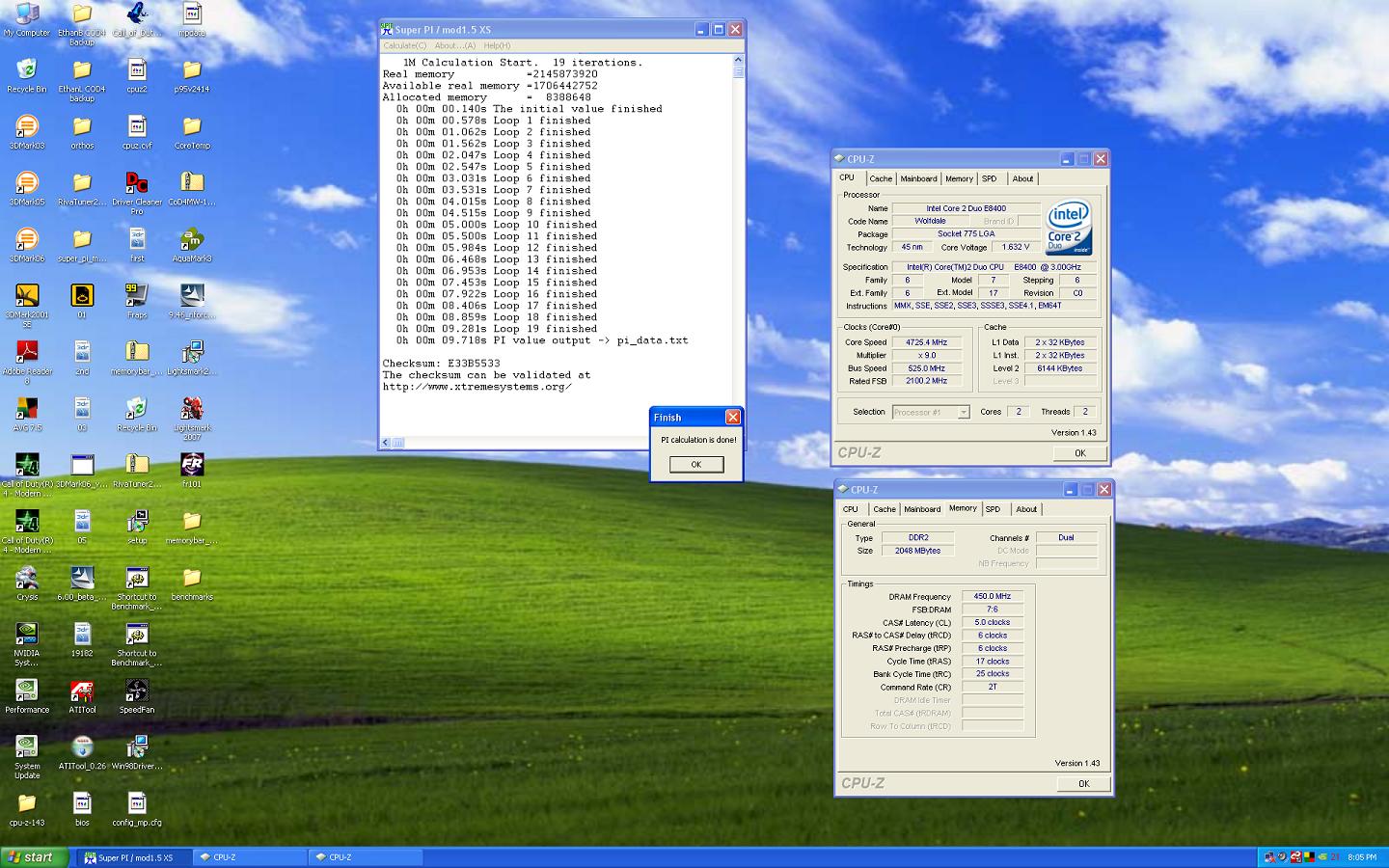Click the Windows start button
This screenshot has height=868, width=1389.
35,857
